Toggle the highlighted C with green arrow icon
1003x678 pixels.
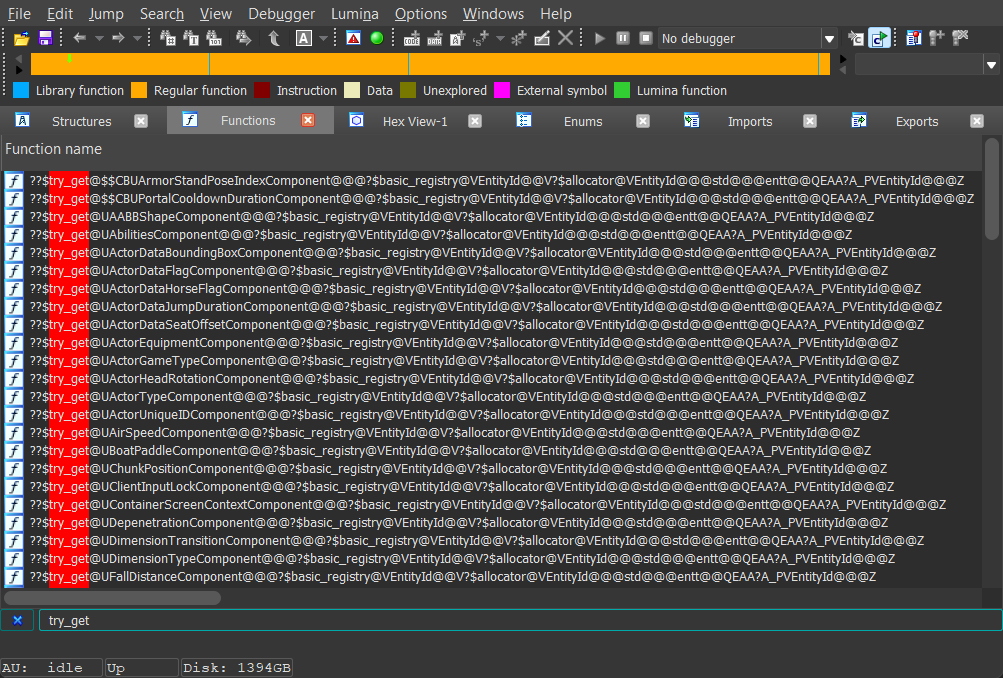880,38
